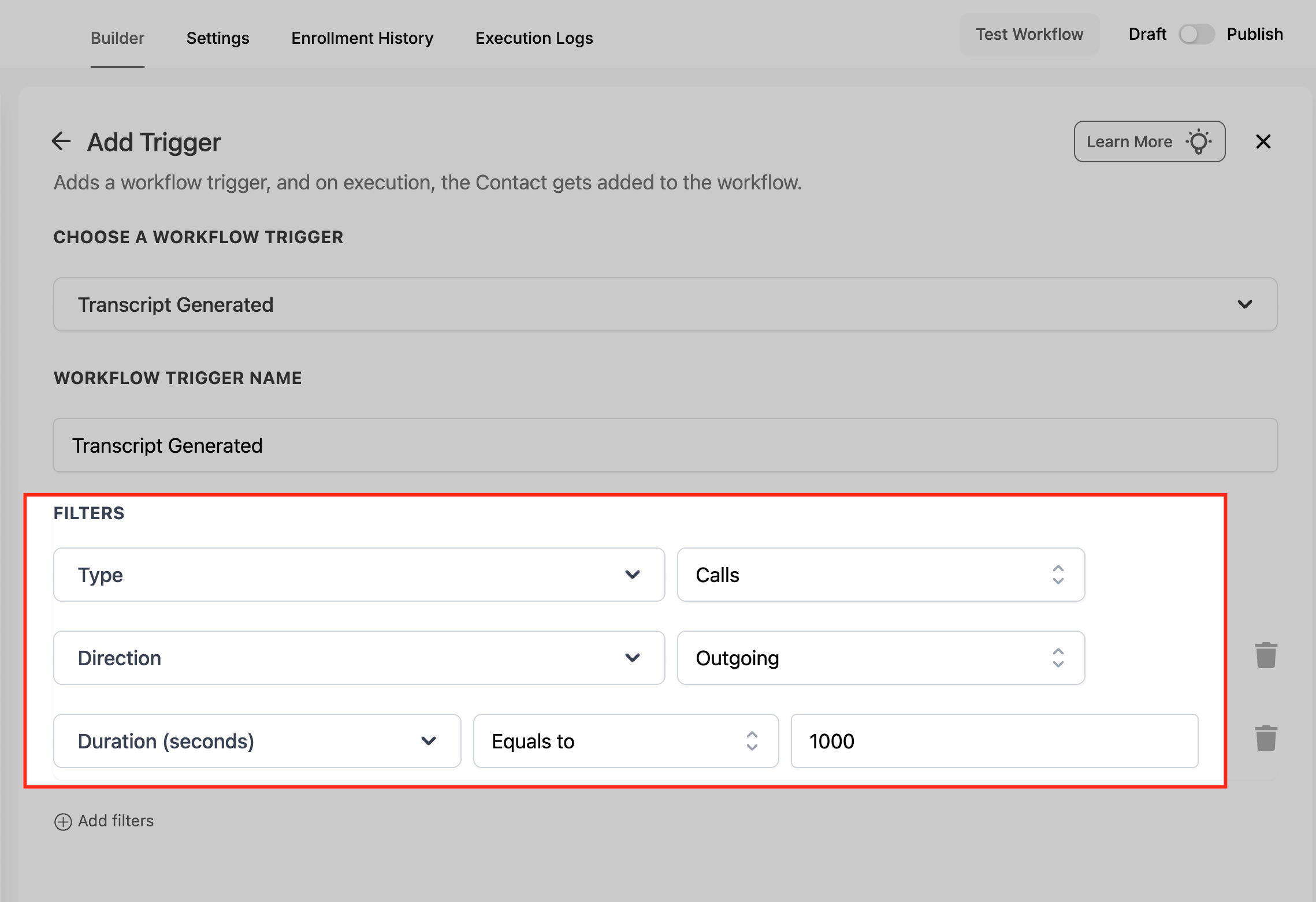Image resolution: width=1316 pixels, height=902 pixels.
Task: Click the Test Workflow button
Action: tap(1029, 35)
